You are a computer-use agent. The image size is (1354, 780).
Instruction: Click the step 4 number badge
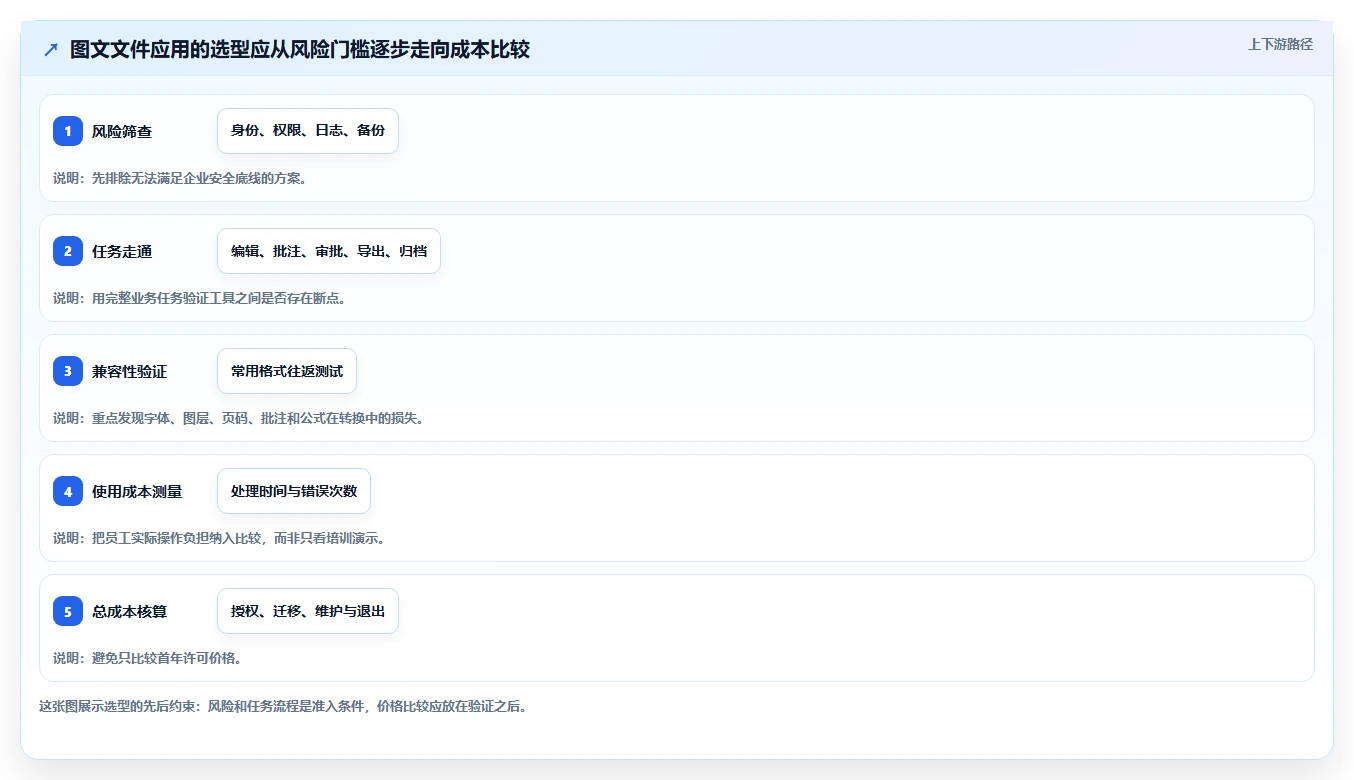point(68,491)
